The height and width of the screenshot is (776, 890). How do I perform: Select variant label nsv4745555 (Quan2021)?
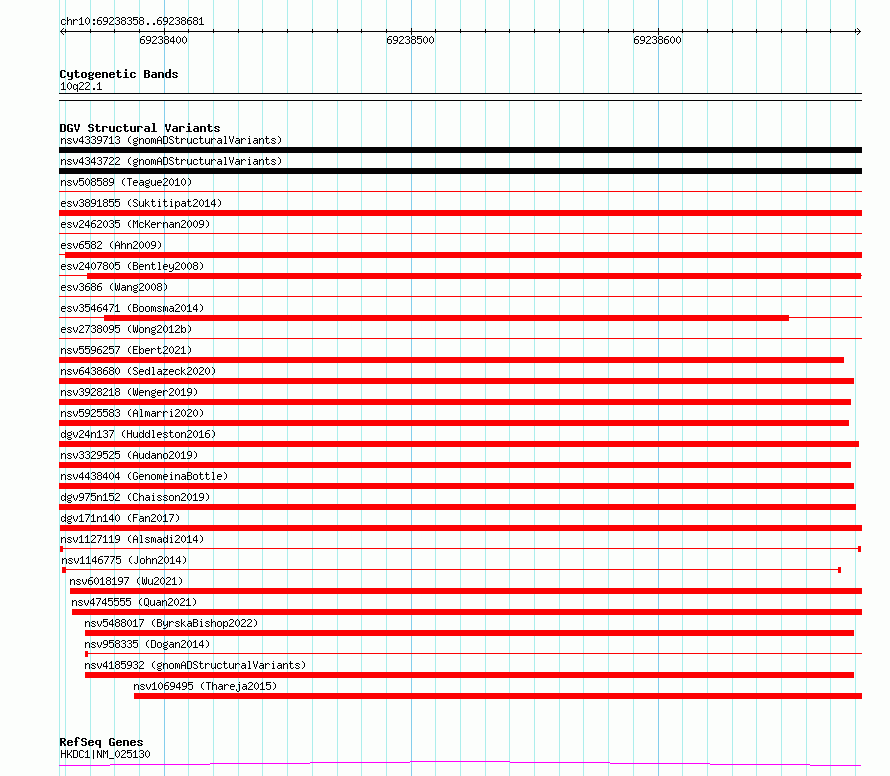[x=134, y=602]
